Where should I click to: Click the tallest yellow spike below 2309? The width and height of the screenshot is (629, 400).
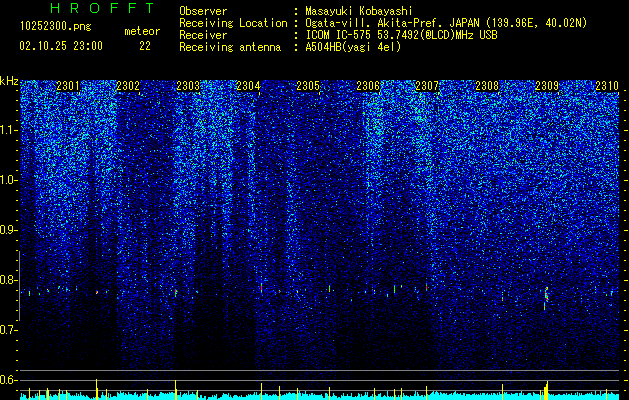[x=546, y=390]
